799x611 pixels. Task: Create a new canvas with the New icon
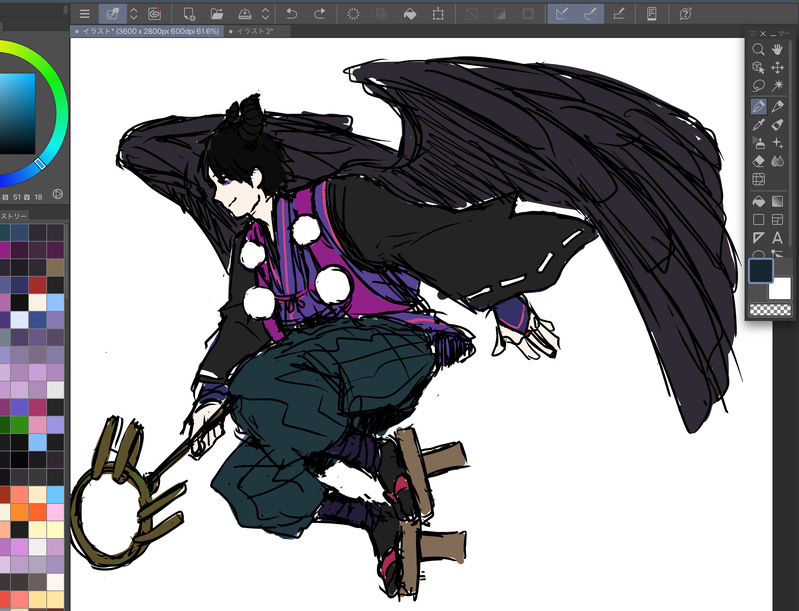[x=189, y=14]
